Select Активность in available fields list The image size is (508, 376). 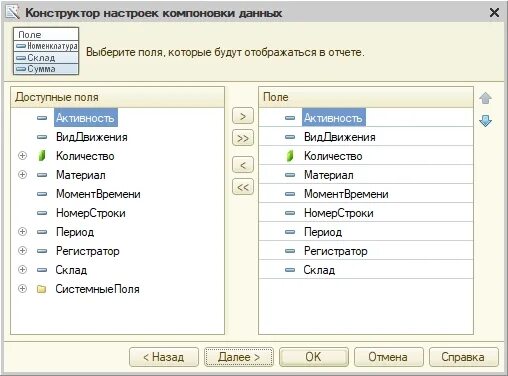point(86,118)
